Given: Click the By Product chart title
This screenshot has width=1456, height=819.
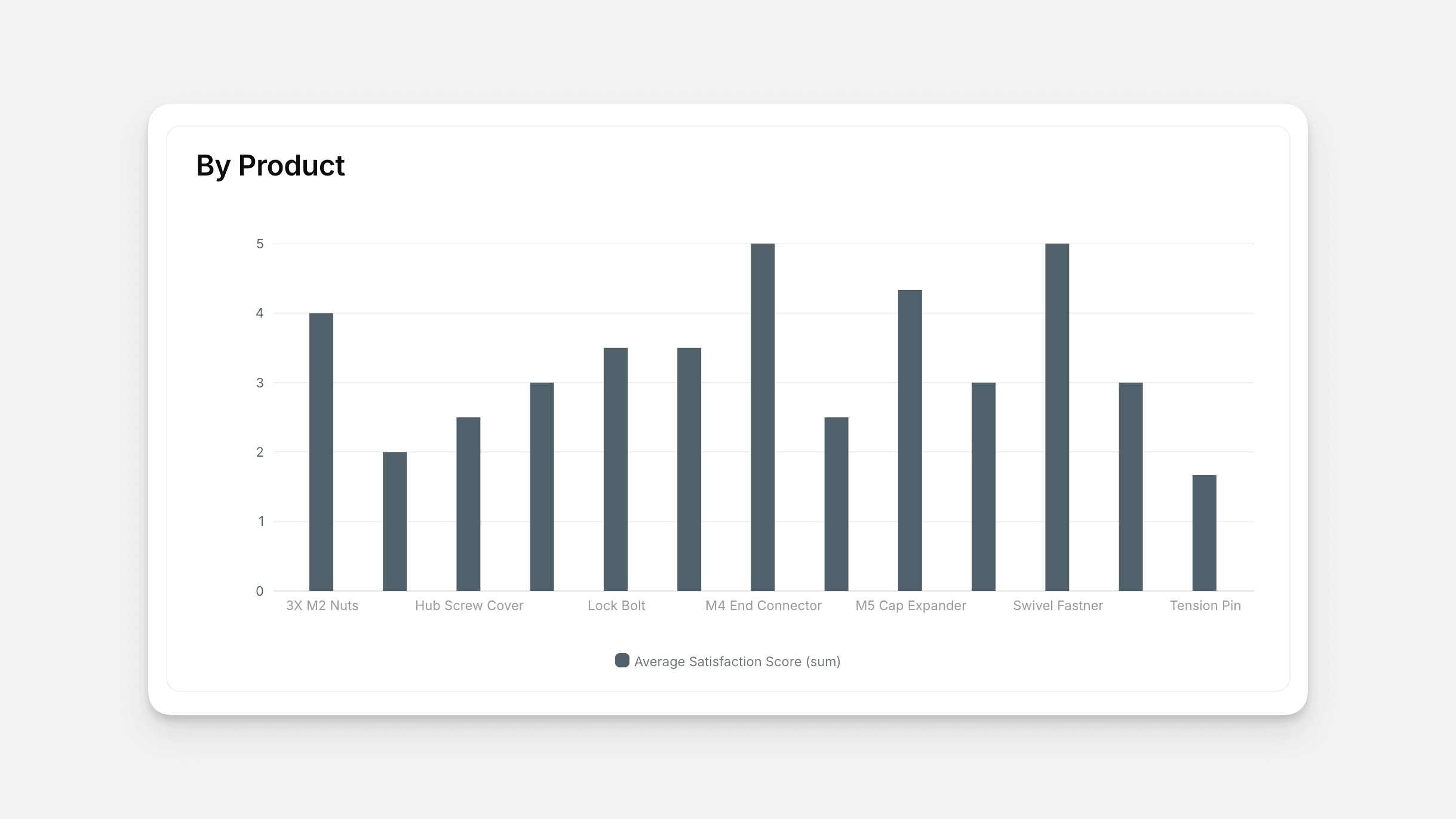Looking at the screenshot, I should (270, 165).
